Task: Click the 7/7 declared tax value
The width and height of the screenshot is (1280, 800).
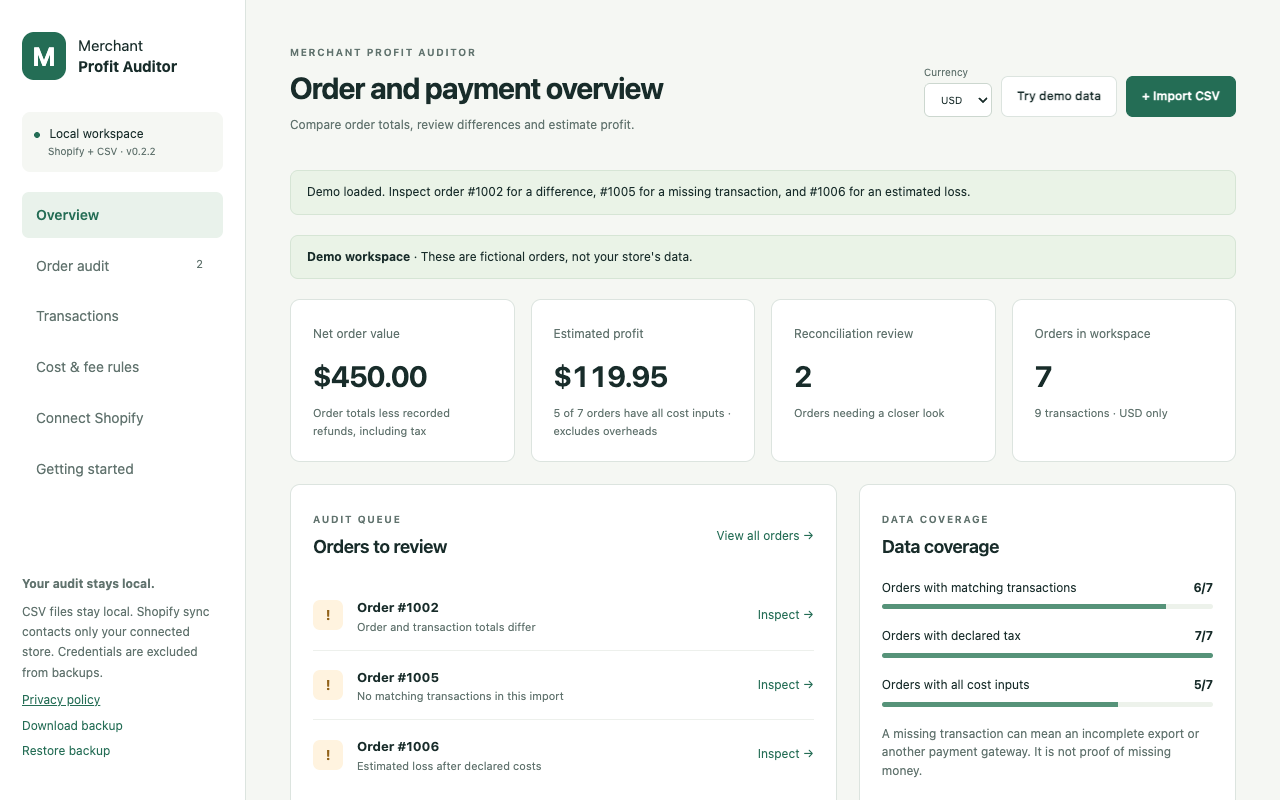Action: pos(1203,636)
